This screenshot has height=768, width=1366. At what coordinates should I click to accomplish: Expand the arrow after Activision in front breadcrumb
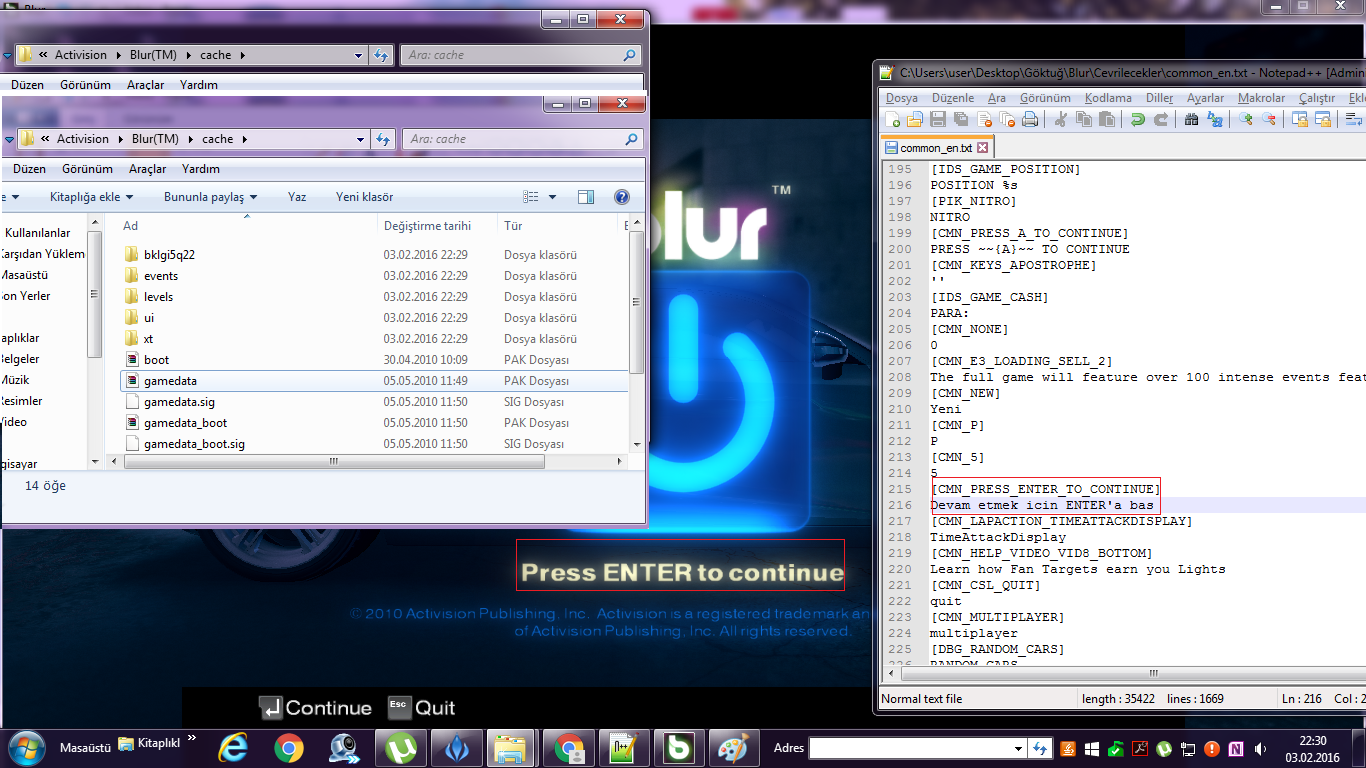(120, 139)
